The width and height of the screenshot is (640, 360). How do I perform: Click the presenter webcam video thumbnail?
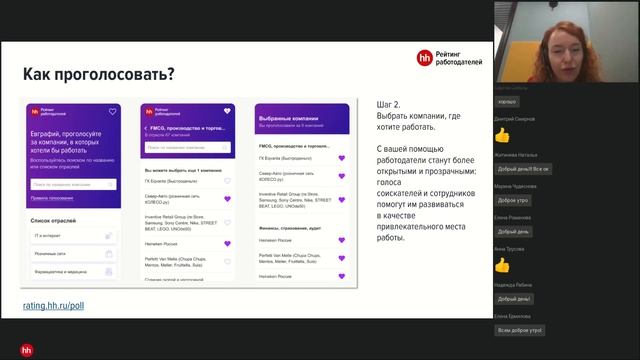[566, 42]
